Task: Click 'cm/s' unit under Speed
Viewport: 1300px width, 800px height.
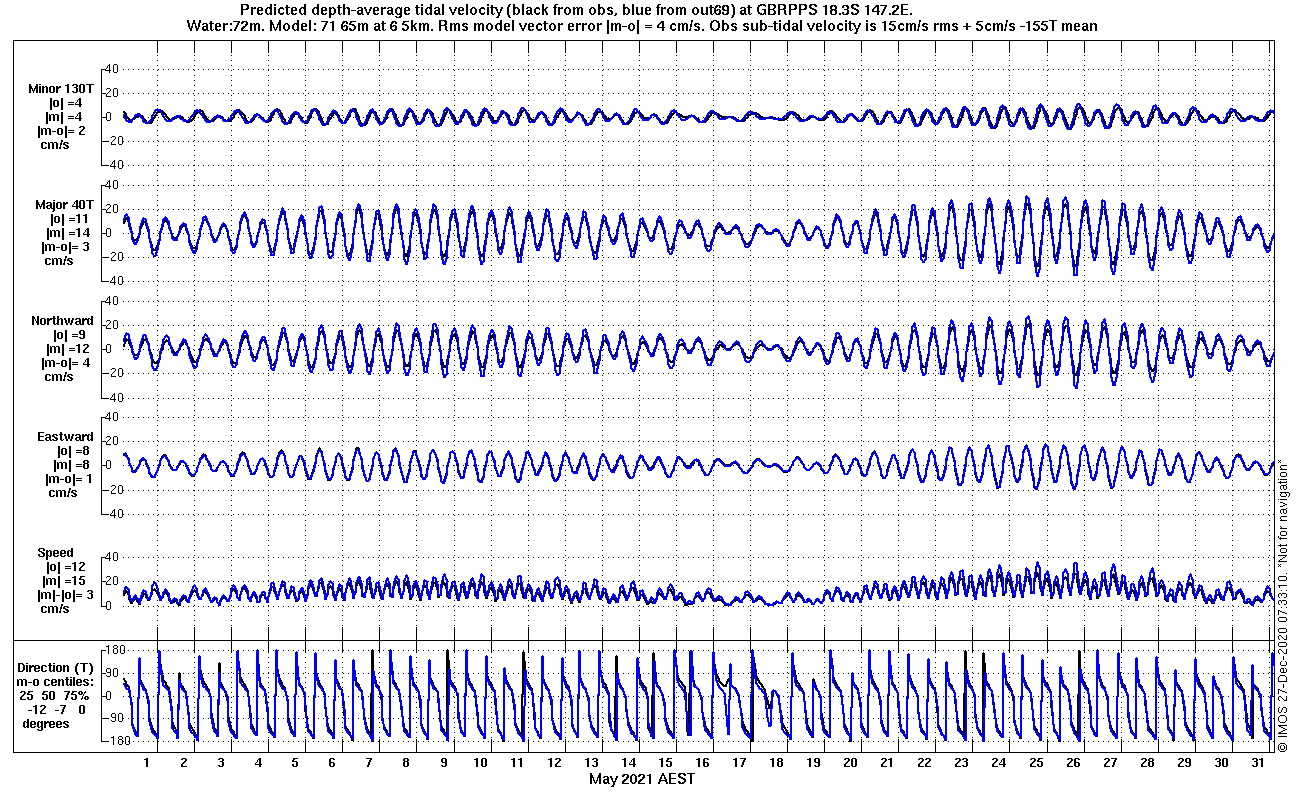Action: point(55,609)
